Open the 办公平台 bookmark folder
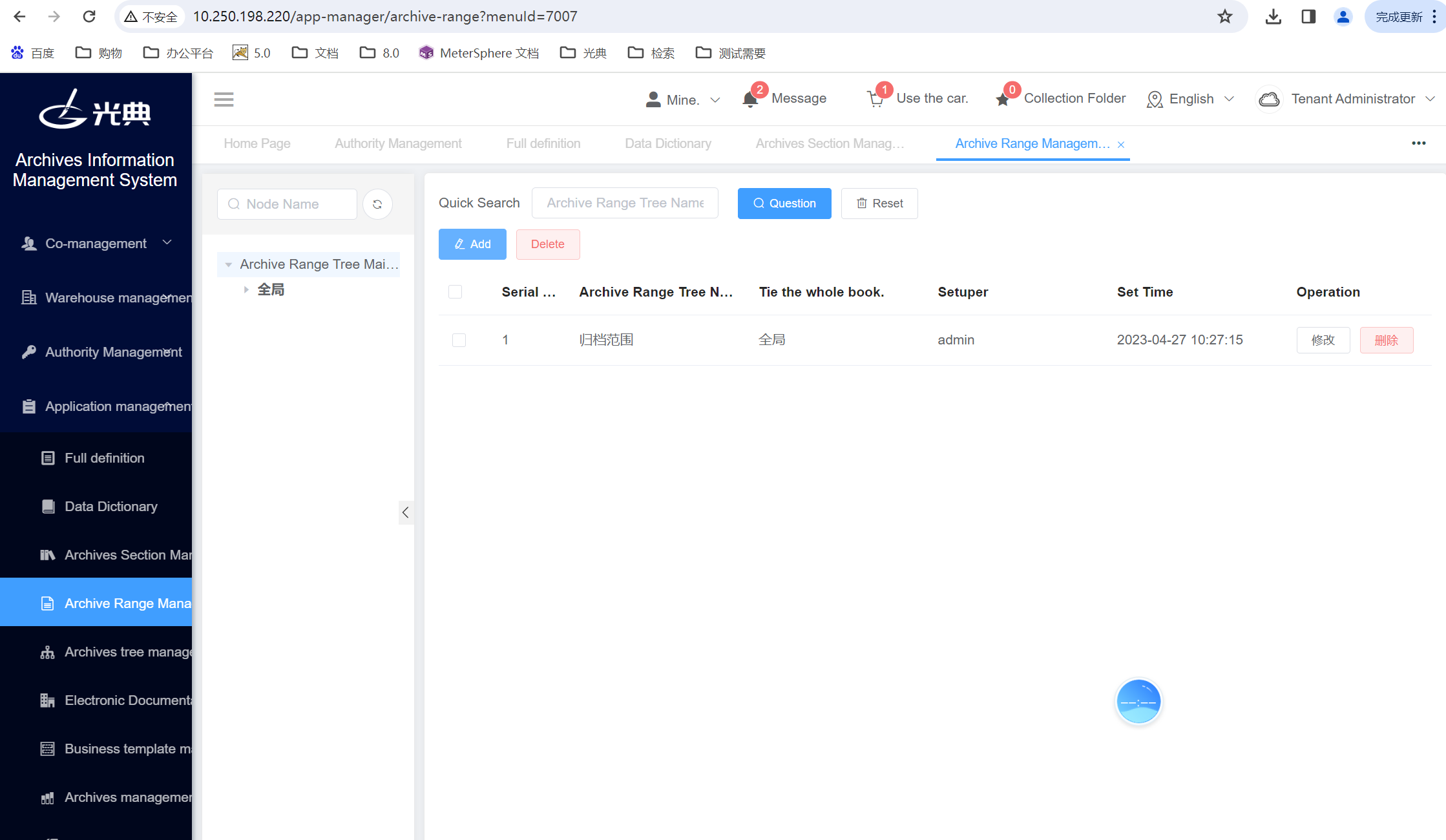The height and width of the screenshot is (840, 1446). [x=178, y=53]
